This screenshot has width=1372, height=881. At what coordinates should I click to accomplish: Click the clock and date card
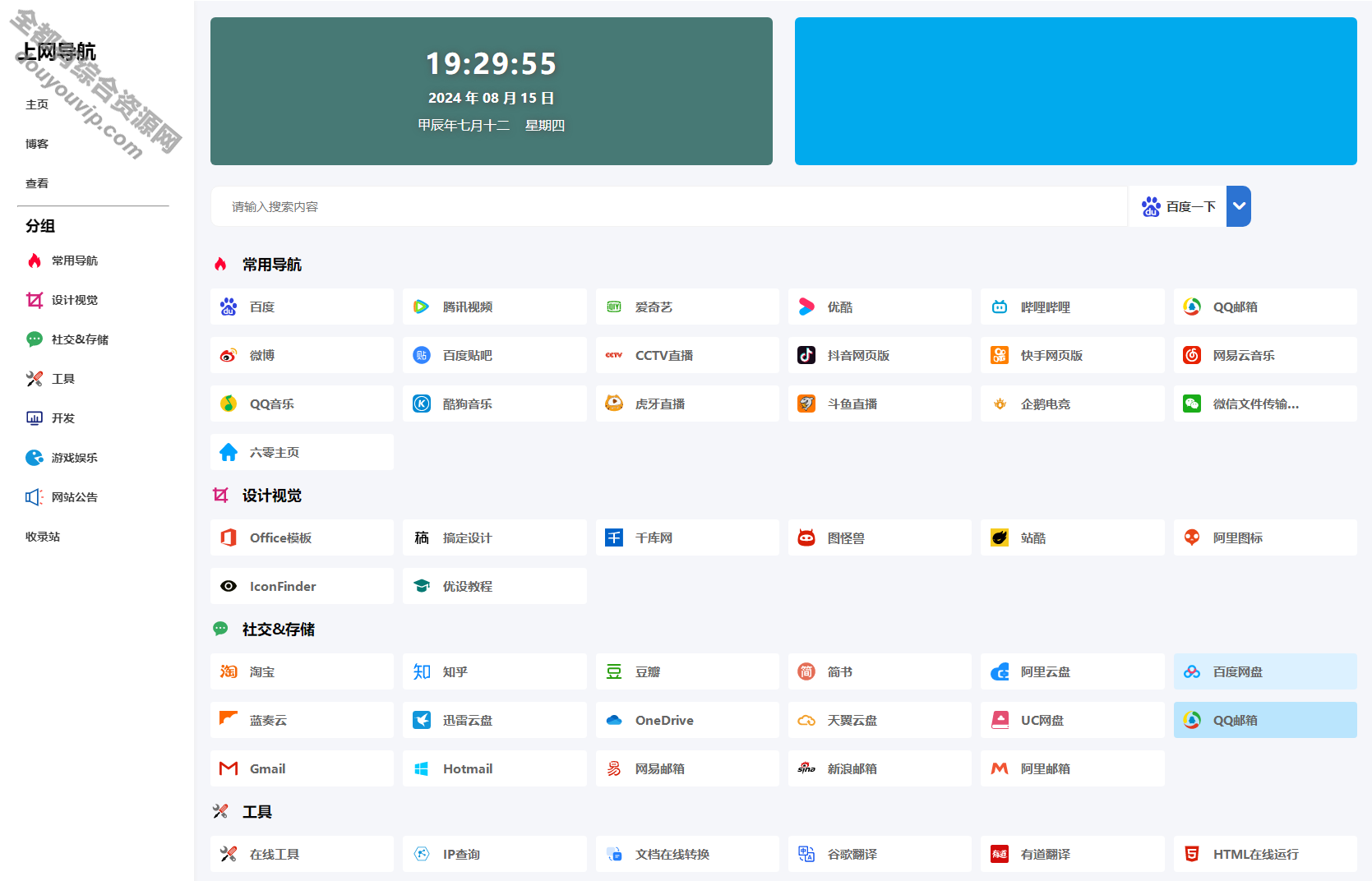(x=492, y=91)
